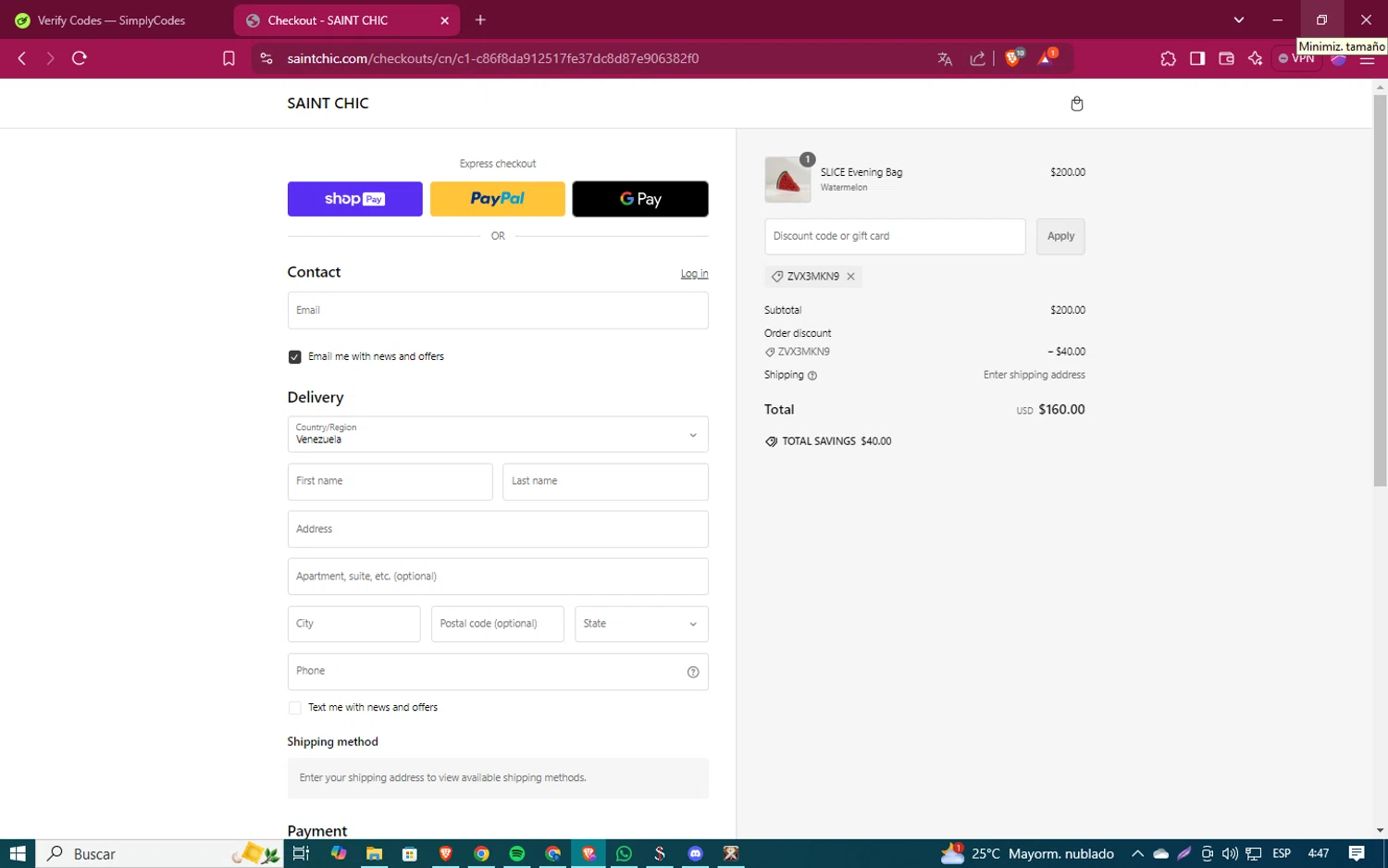Check Text me with news and offers
Image resolution: width=1388 pixels, height=868 pixels.
[294, 708]
